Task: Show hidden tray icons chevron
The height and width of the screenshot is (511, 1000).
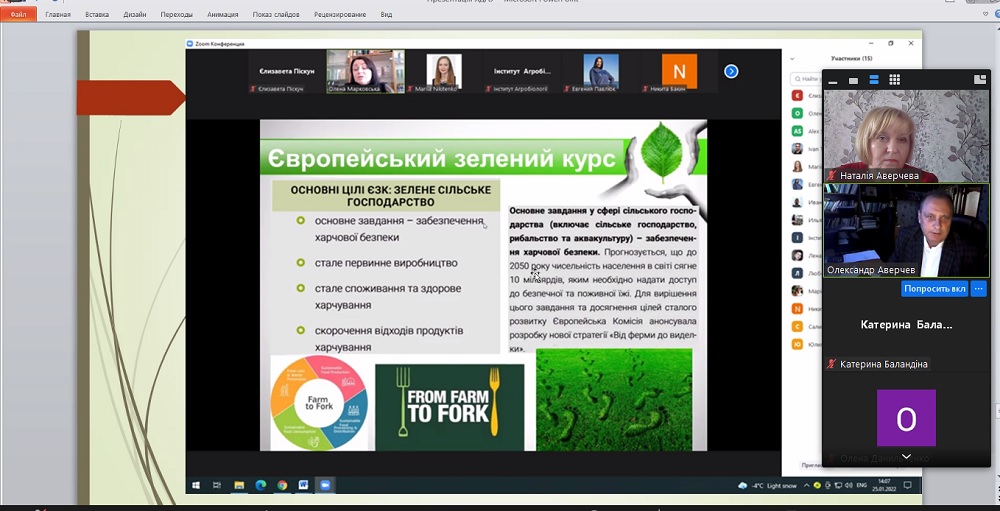Action: [806, 485]
